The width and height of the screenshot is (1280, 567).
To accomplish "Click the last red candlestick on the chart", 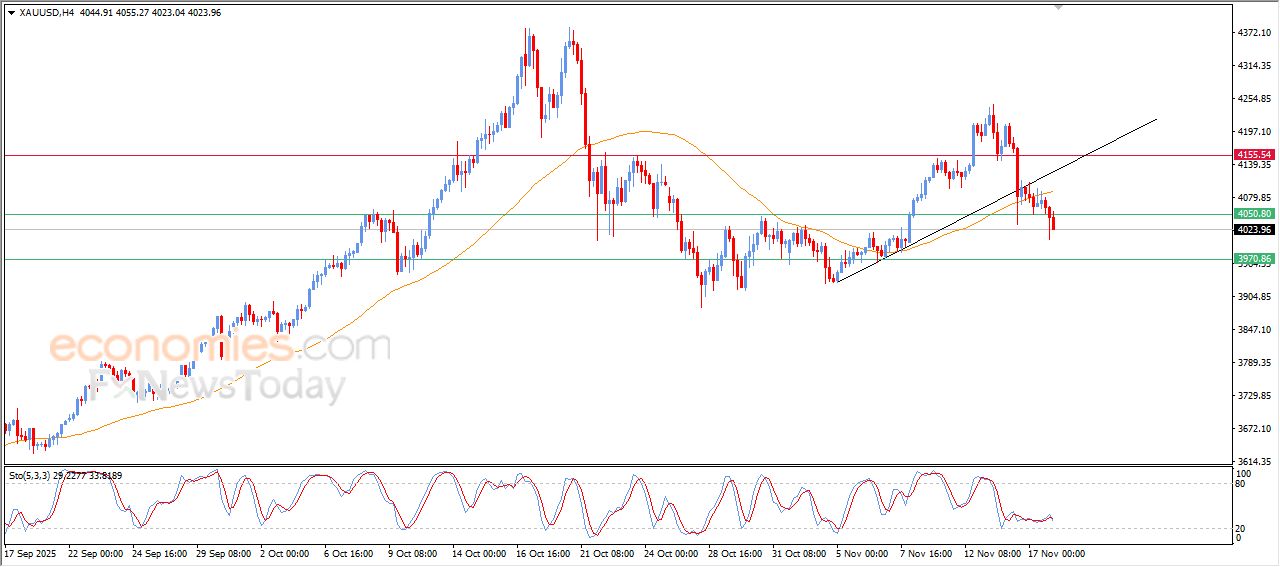I will [x=1053, y=221].
